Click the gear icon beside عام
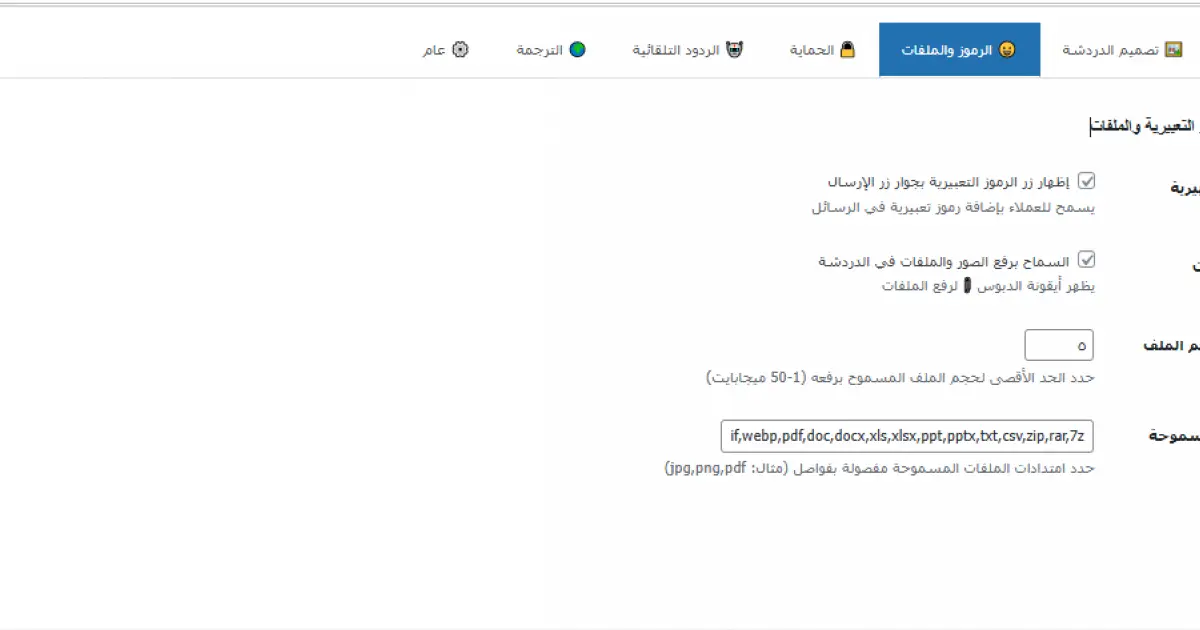Image resolution: width=1200 pixels, height=630 pixels. [x=460, y=50]
